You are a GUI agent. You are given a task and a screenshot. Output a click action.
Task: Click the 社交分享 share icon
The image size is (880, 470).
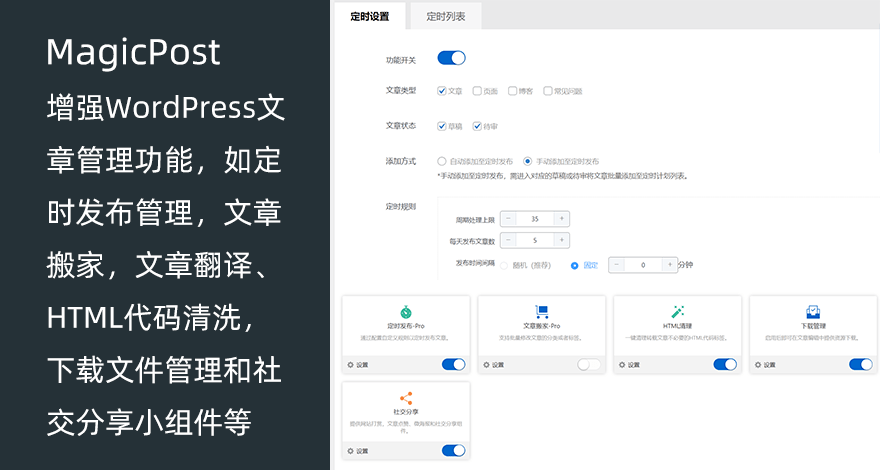pyautogui.click(x=406, y=398)
